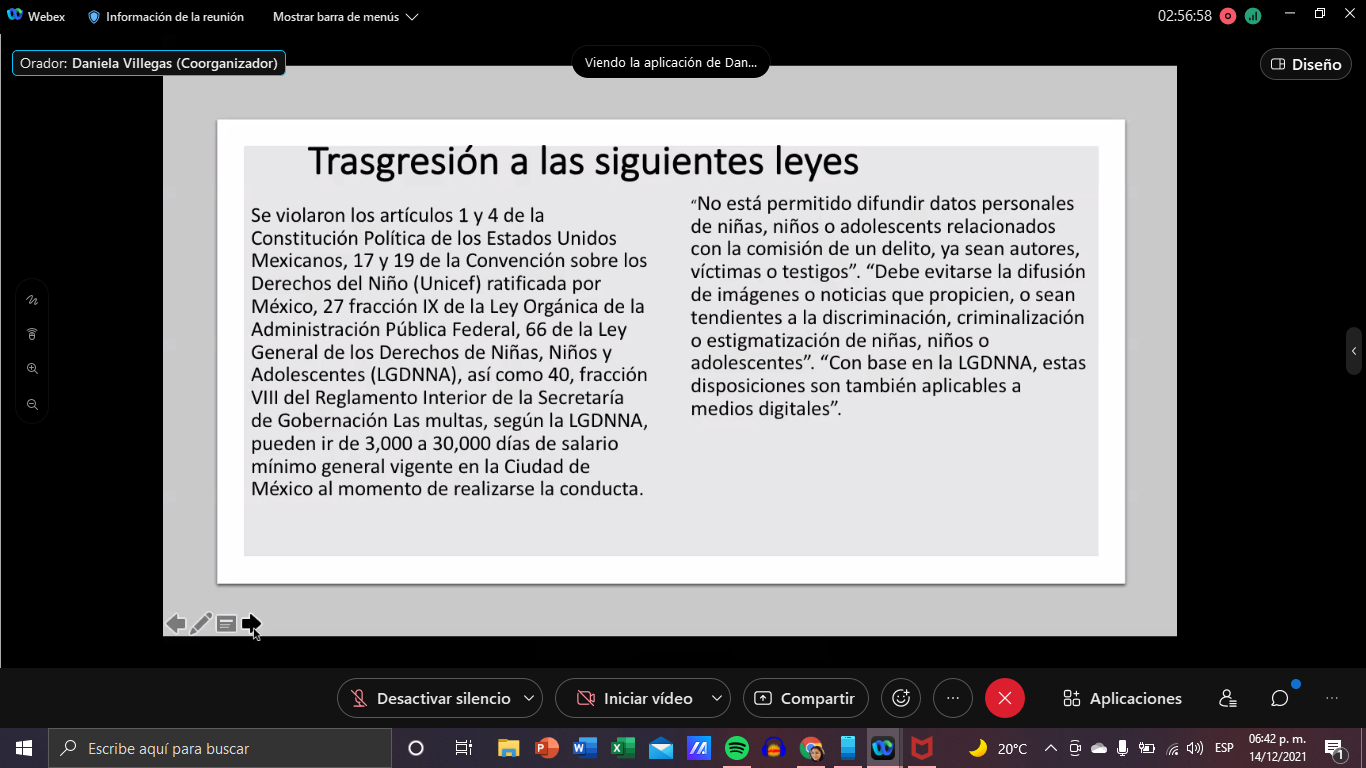Go to previous slide with left arrow
The height and width of the screenshot is (768, 1366).
[x=176, y=624]
